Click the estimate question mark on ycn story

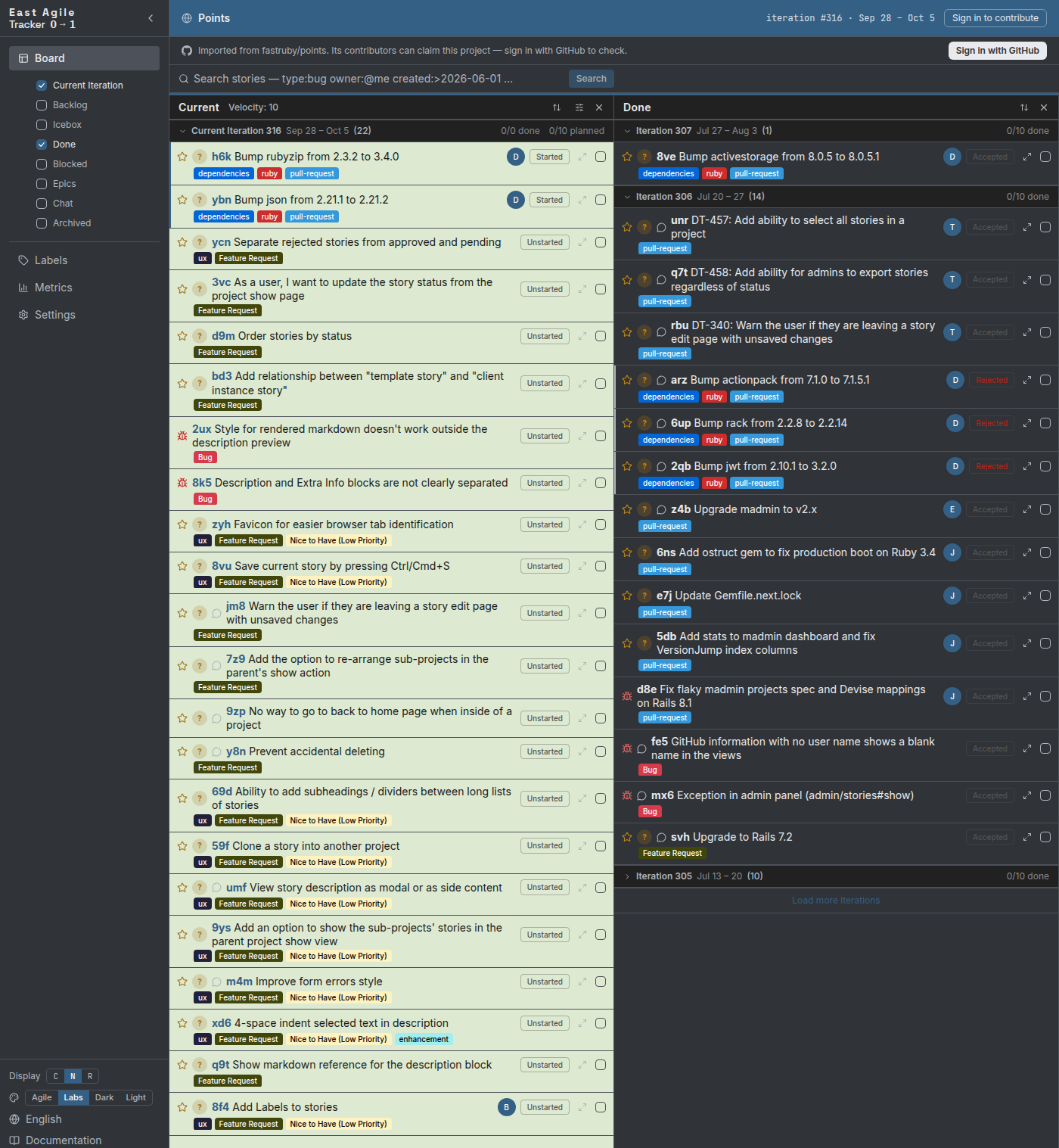point(199,242)
